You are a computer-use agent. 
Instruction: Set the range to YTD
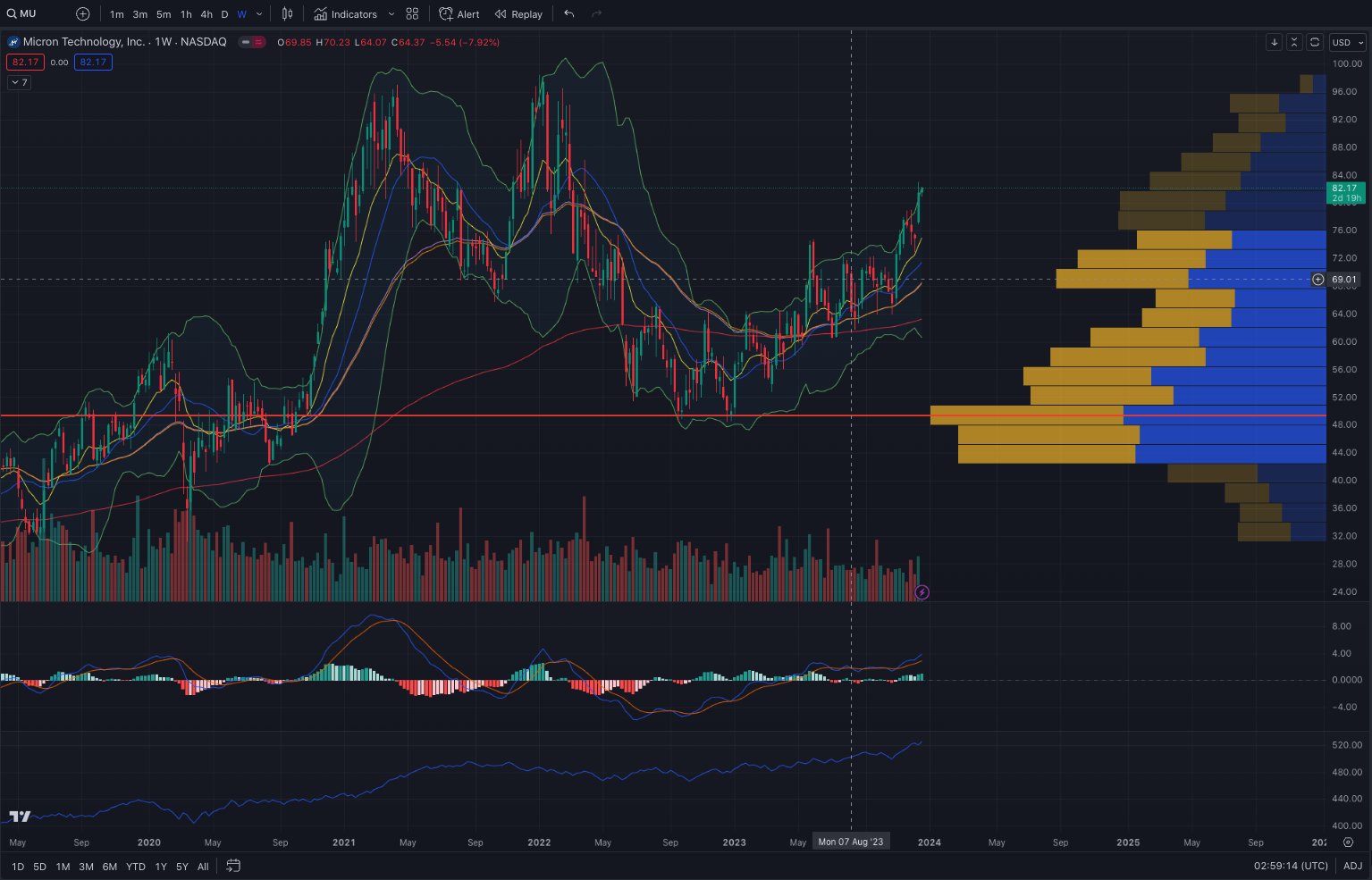(x=136, y=867)
